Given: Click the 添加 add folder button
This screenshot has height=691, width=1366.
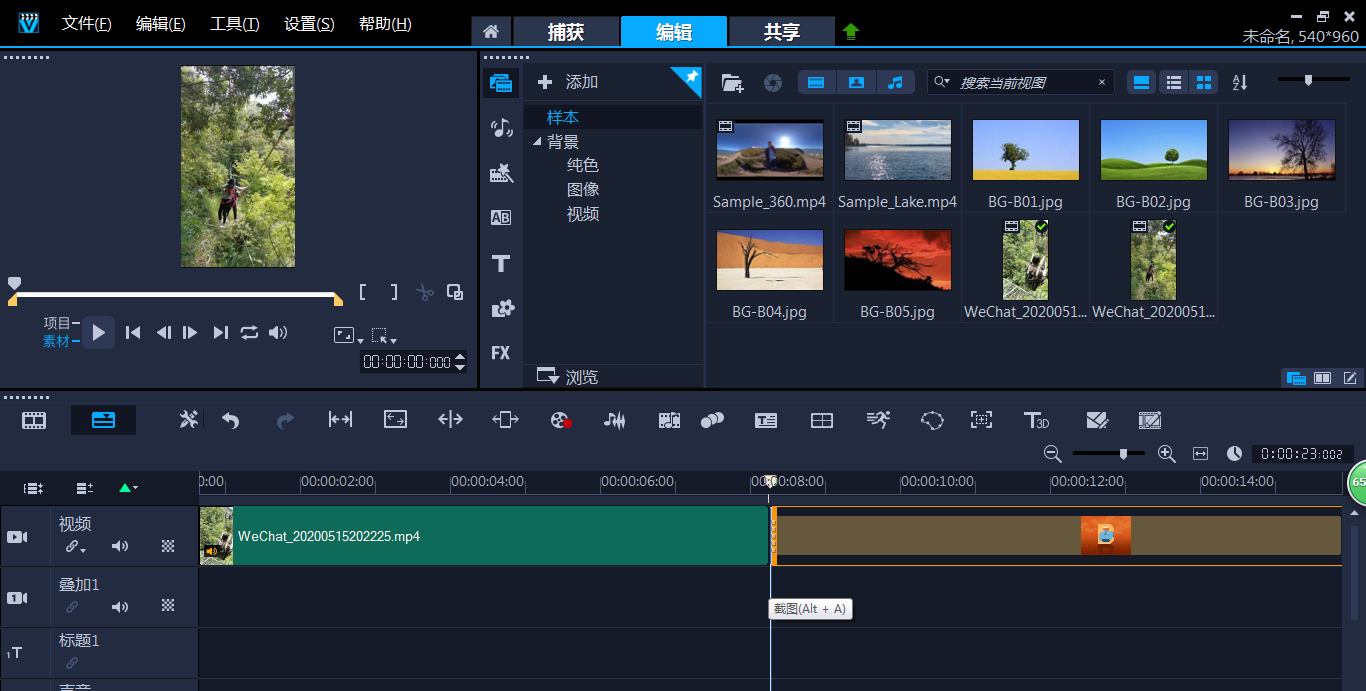Looking at the screenshot, I should [568, 82].
